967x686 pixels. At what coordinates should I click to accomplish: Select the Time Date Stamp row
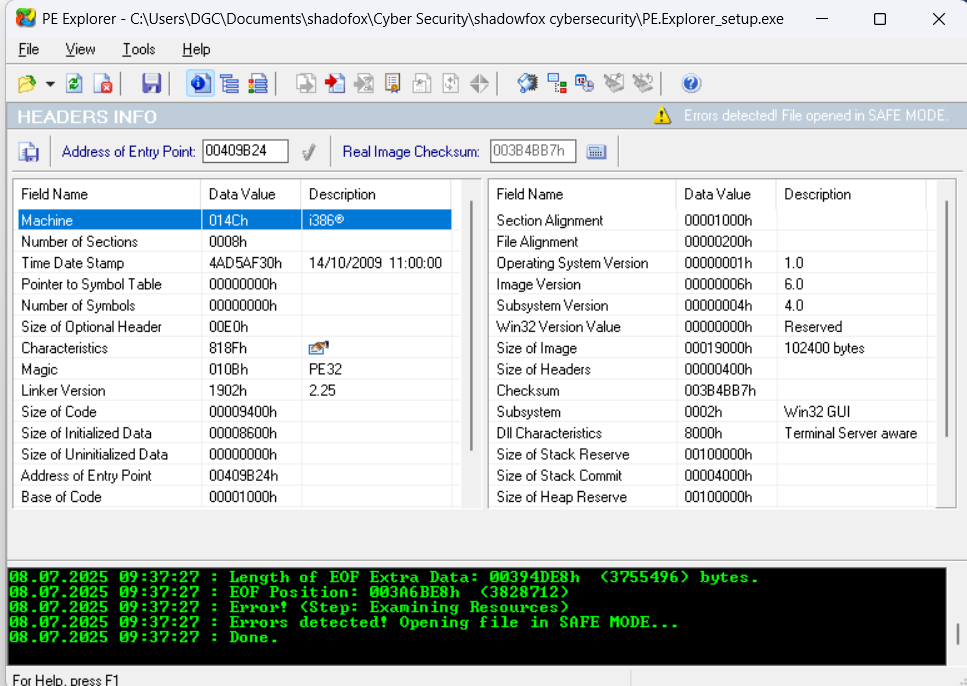pos(235,263)
